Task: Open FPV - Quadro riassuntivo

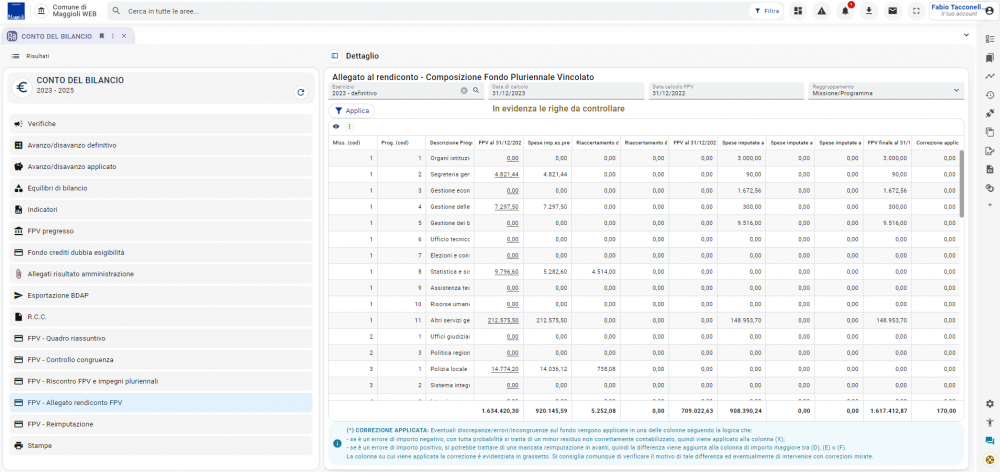Action: (x=161, y=338)
